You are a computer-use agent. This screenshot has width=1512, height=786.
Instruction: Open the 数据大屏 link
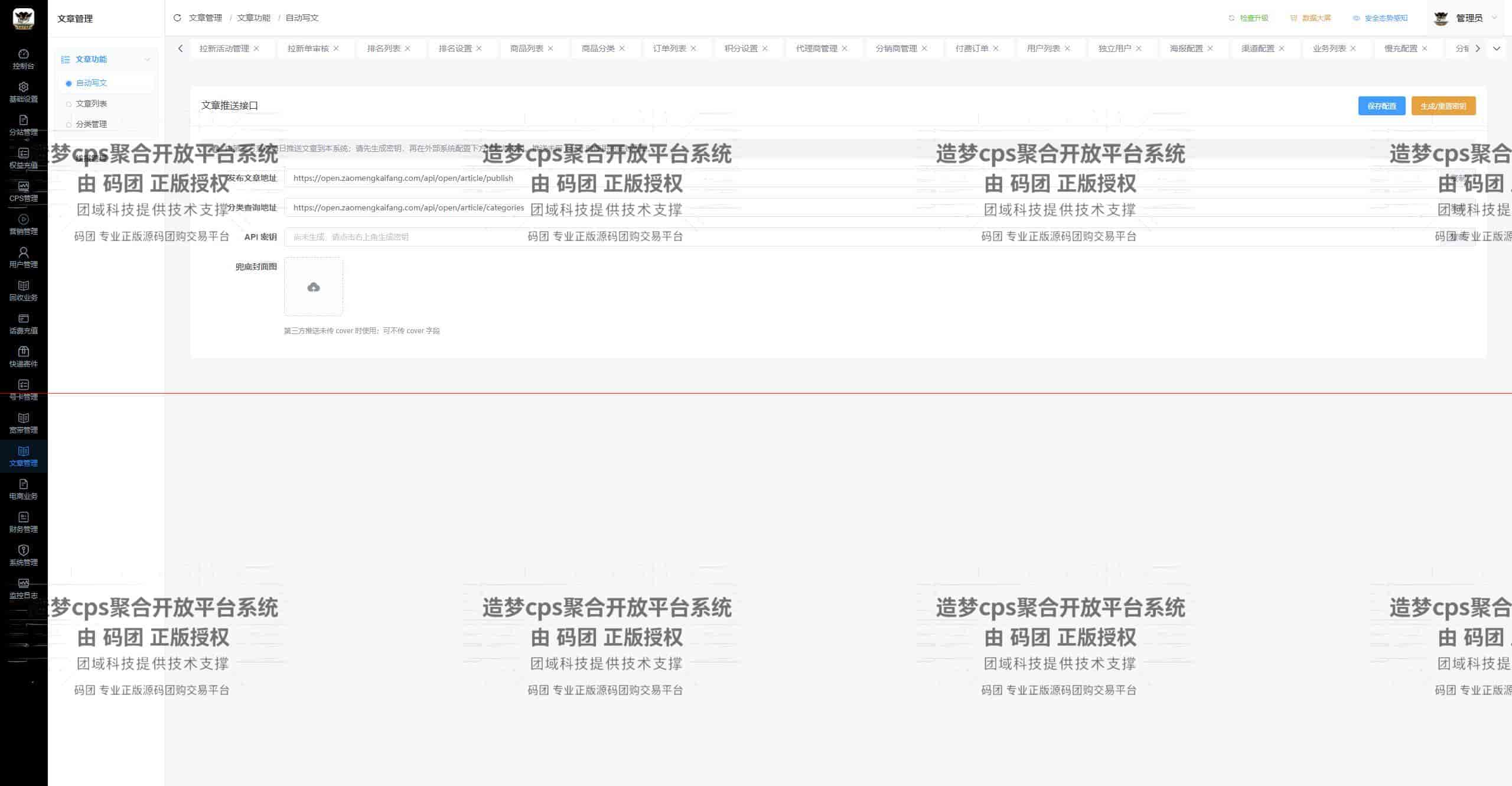pyautogui.click(x=1311, y=18)
